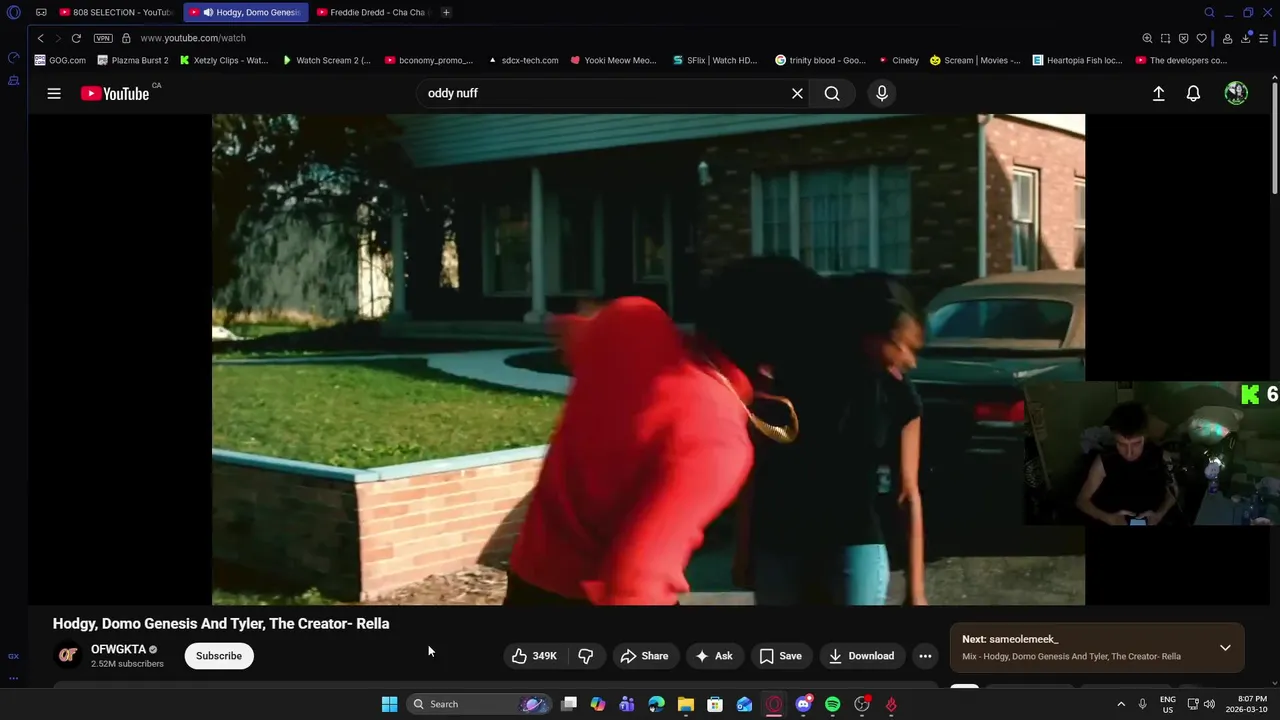The image size is (1280, 720).
Task: Open browser downloads icon
Action: tap(1246, 38)
